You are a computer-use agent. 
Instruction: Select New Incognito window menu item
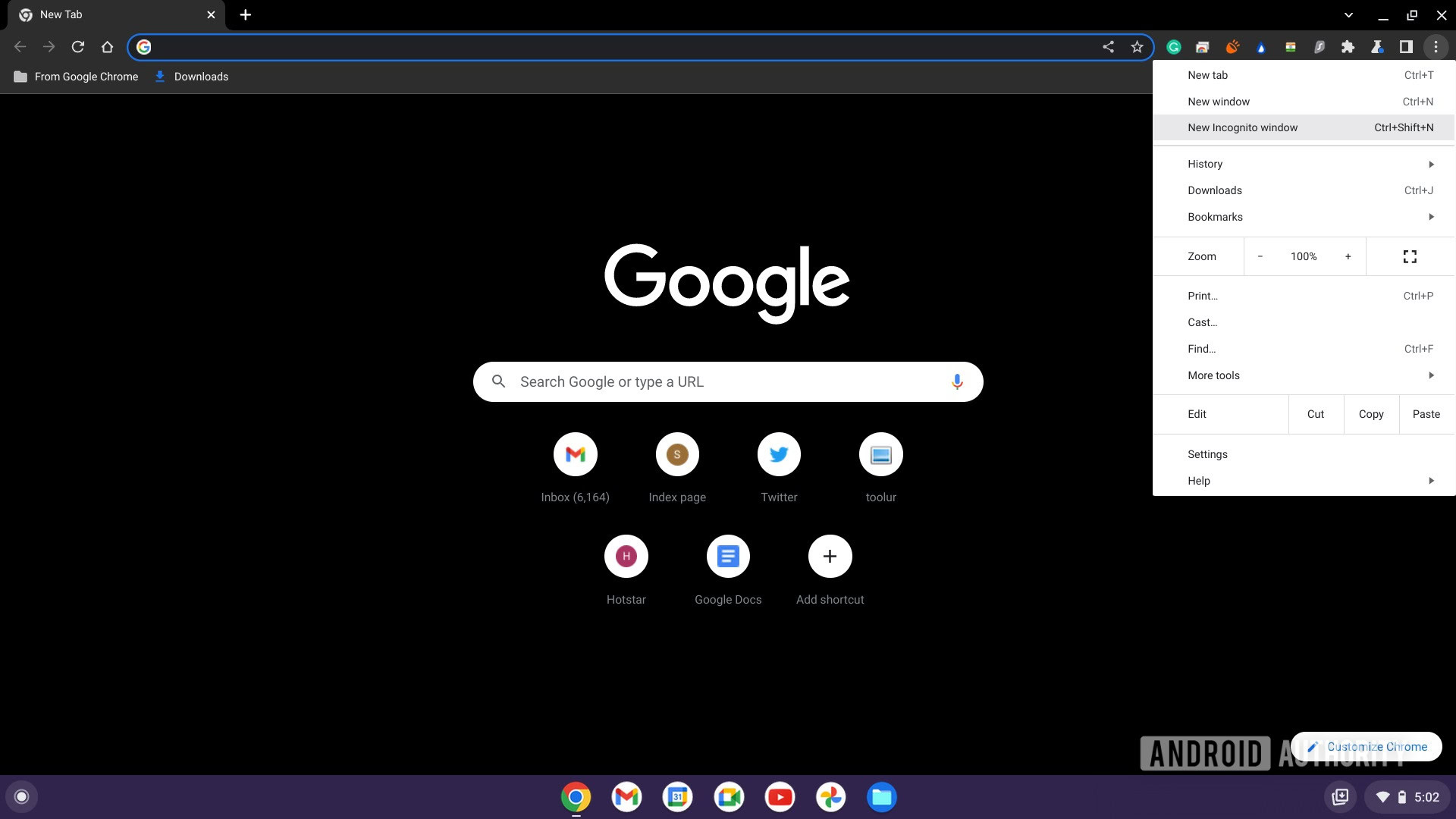[1242, 127]
